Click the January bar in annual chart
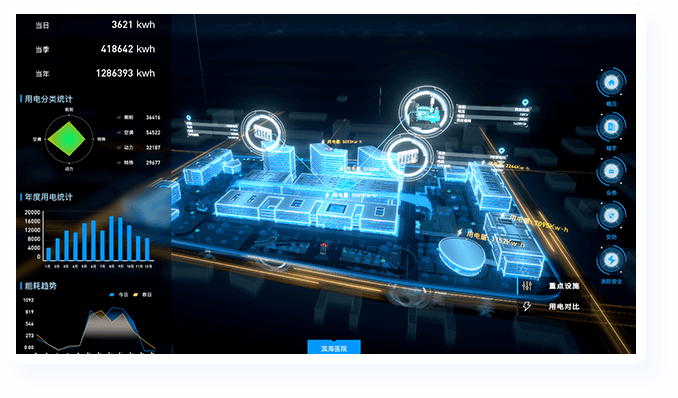Viewport: 678px width, 398px height. coord(48,254)
